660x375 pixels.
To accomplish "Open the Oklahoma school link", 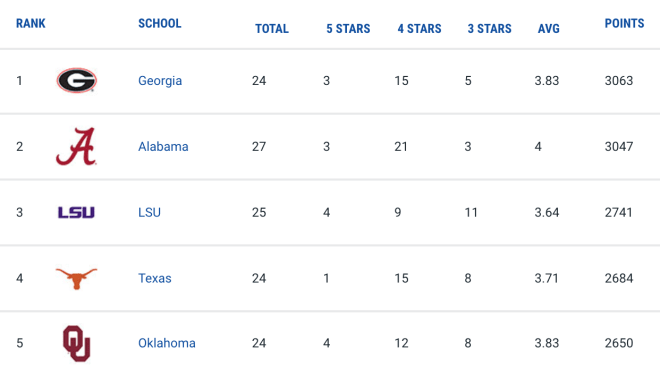I will coord(167,343).
